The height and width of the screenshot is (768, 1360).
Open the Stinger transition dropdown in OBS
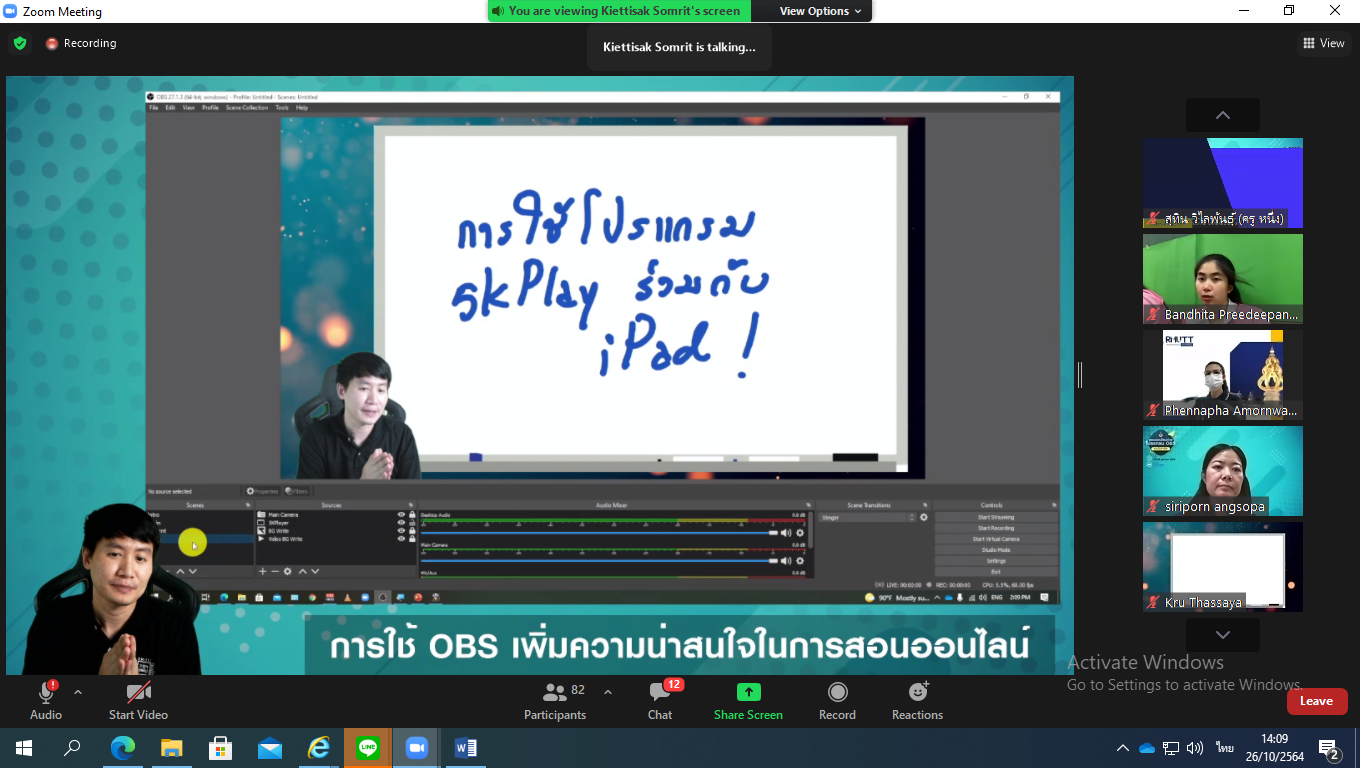tap(868, 517)
